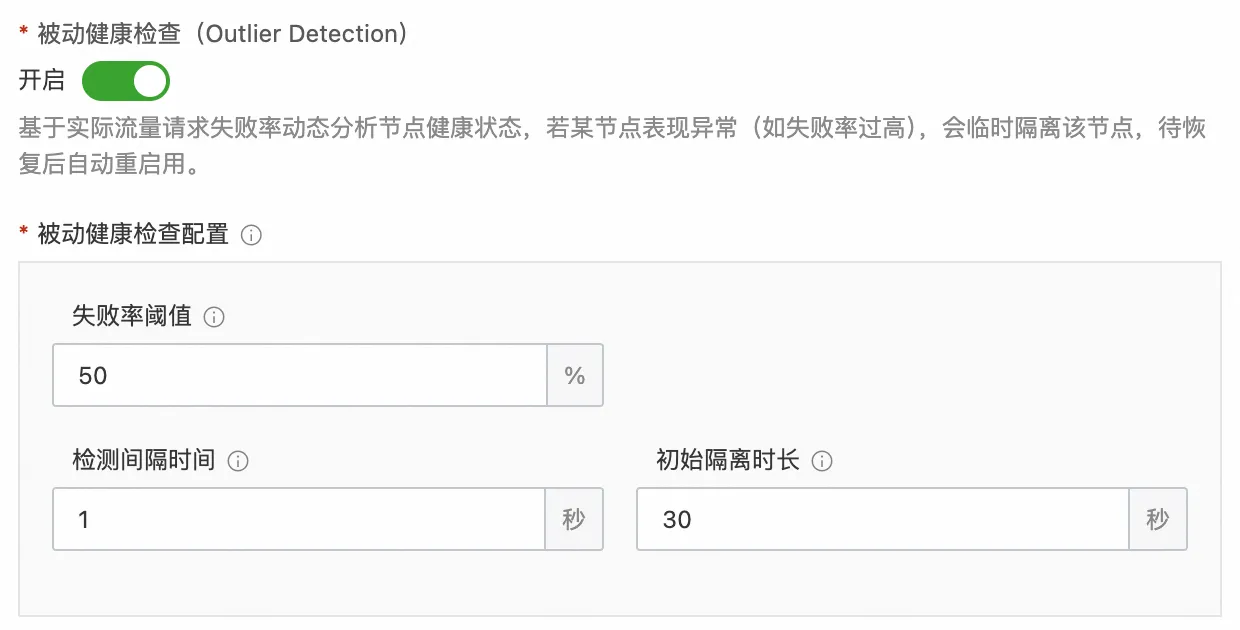1240x630 pixels.
Task: Click the 秒 suffix of 检测间隔时间 field
Action: pos(574,519)
